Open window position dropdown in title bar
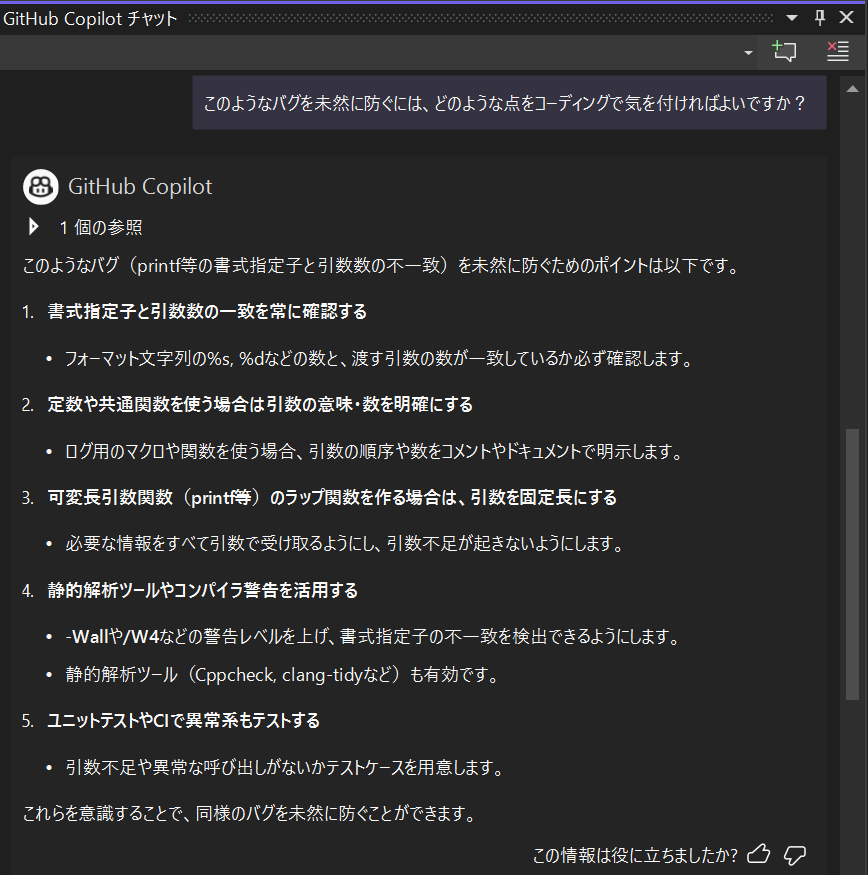Screen dimensions: 868x875 coord(792,18)
